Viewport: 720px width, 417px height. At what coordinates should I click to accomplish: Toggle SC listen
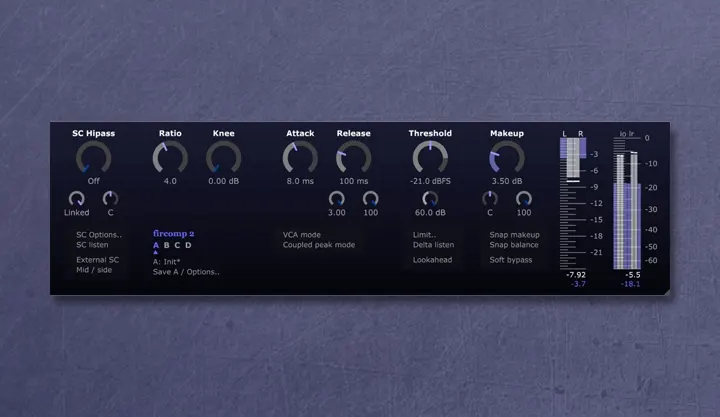point(92,244)
